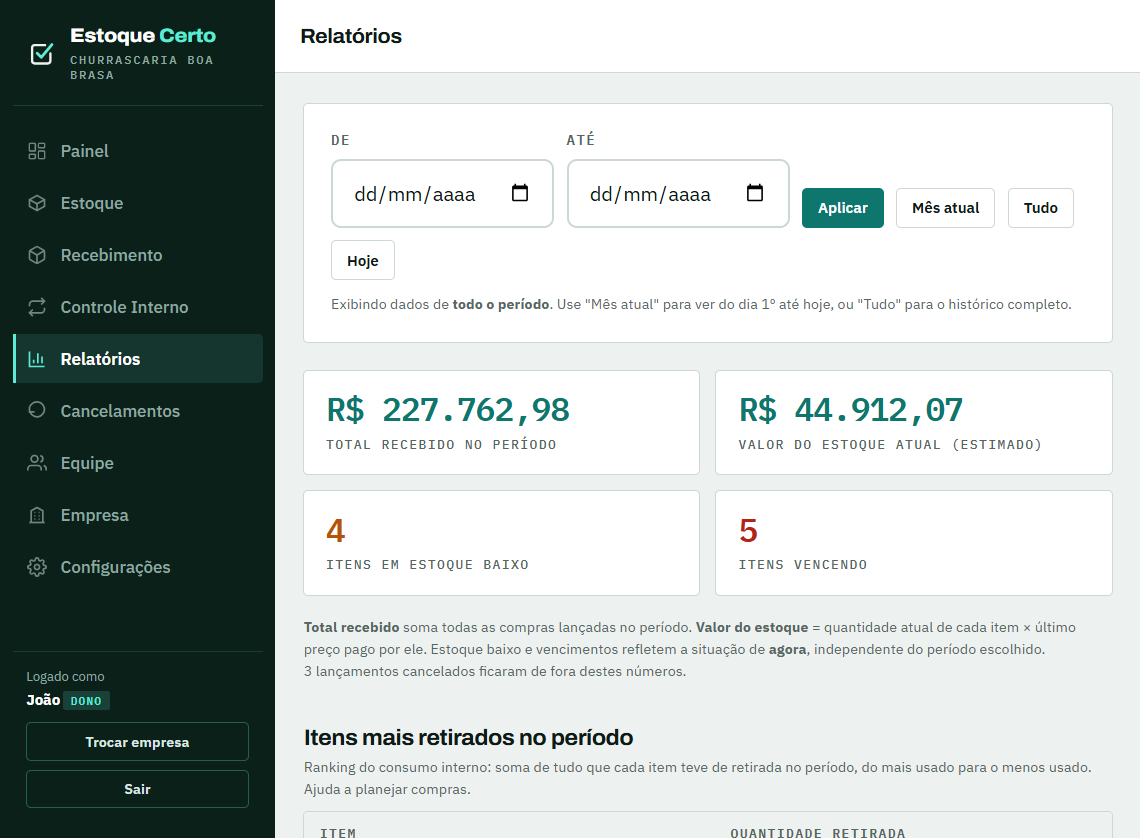The width and height of the screenshot is (1140, 838).
Task: Click Trocar empresa button
Action: (137, 742)
